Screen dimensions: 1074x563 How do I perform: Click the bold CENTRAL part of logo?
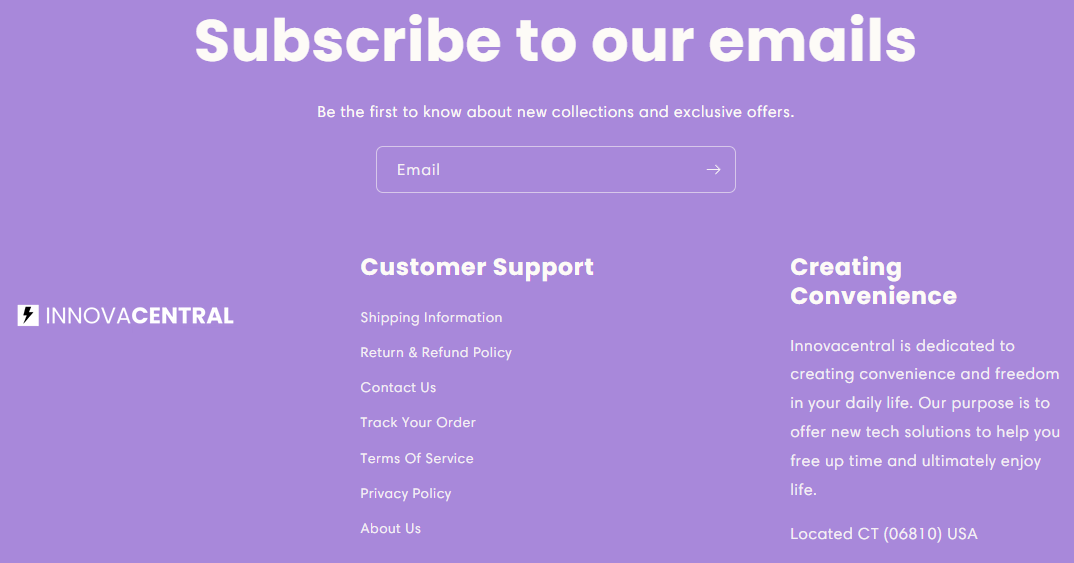[182, 316]
